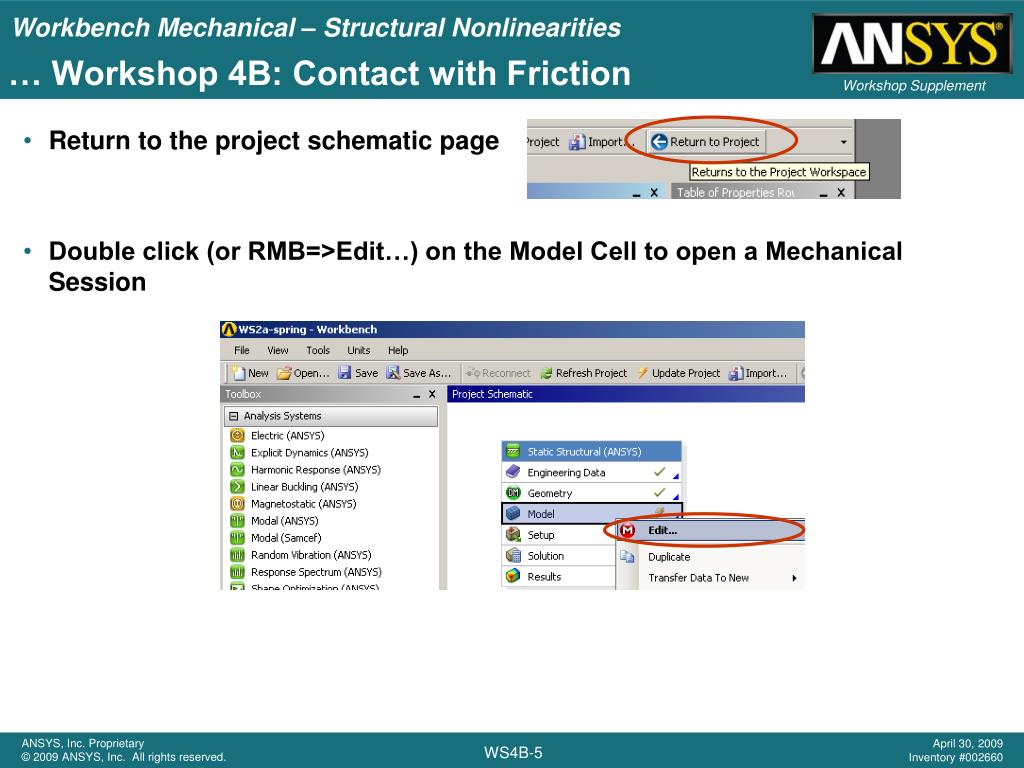The width and height of the screenshot is (1024, 768).
Task: Select the Engineering Data cell
Action: coord(592,472)
